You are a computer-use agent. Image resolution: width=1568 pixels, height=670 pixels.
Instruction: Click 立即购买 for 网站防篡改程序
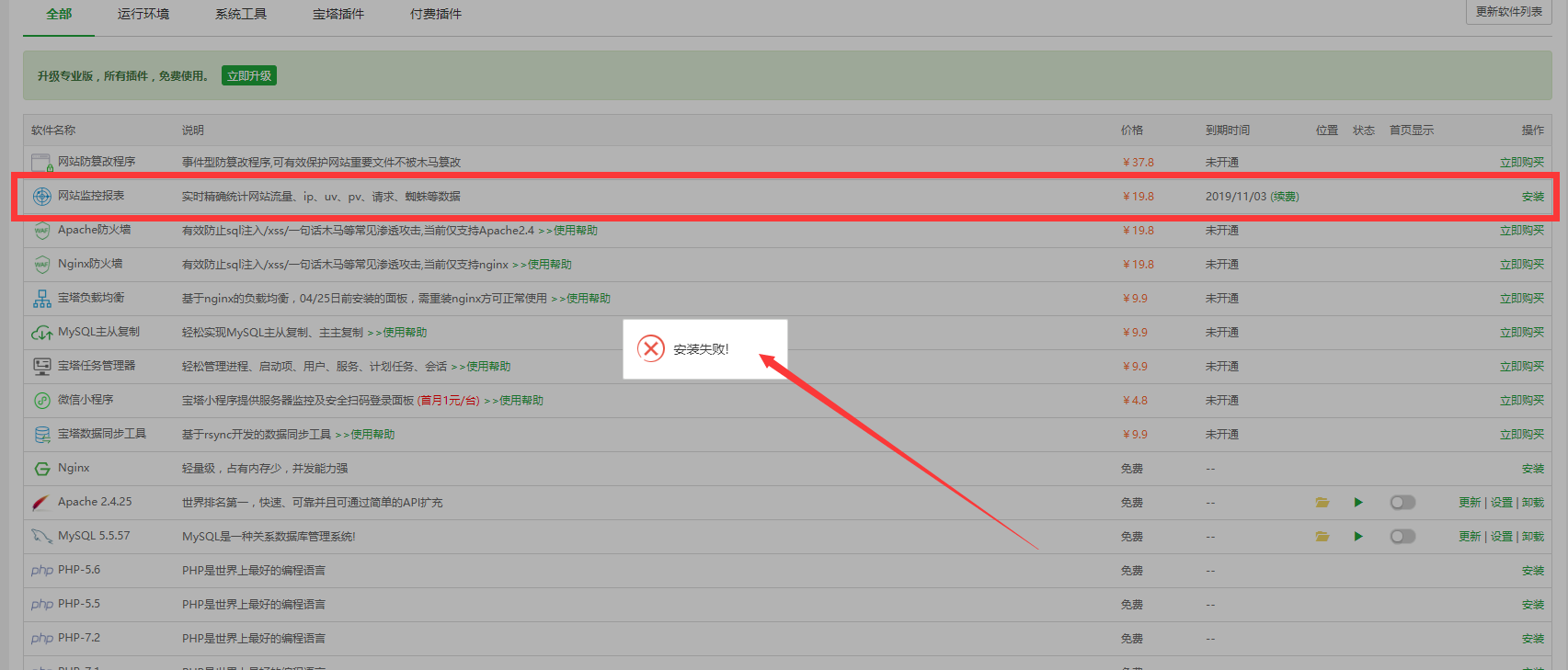[x=1522, y=163]
